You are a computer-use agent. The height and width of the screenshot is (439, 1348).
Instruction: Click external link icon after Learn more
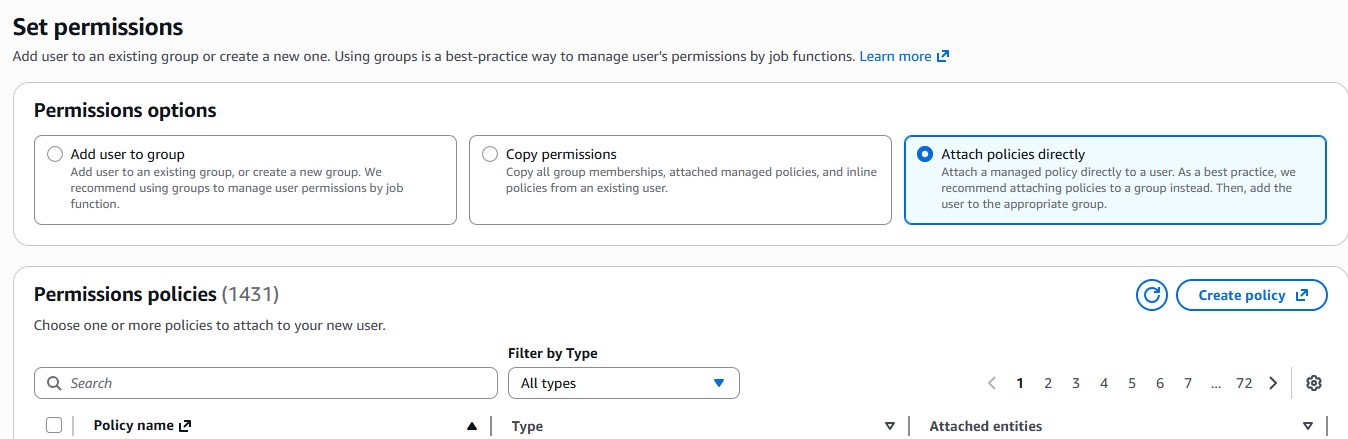point(942,57)
